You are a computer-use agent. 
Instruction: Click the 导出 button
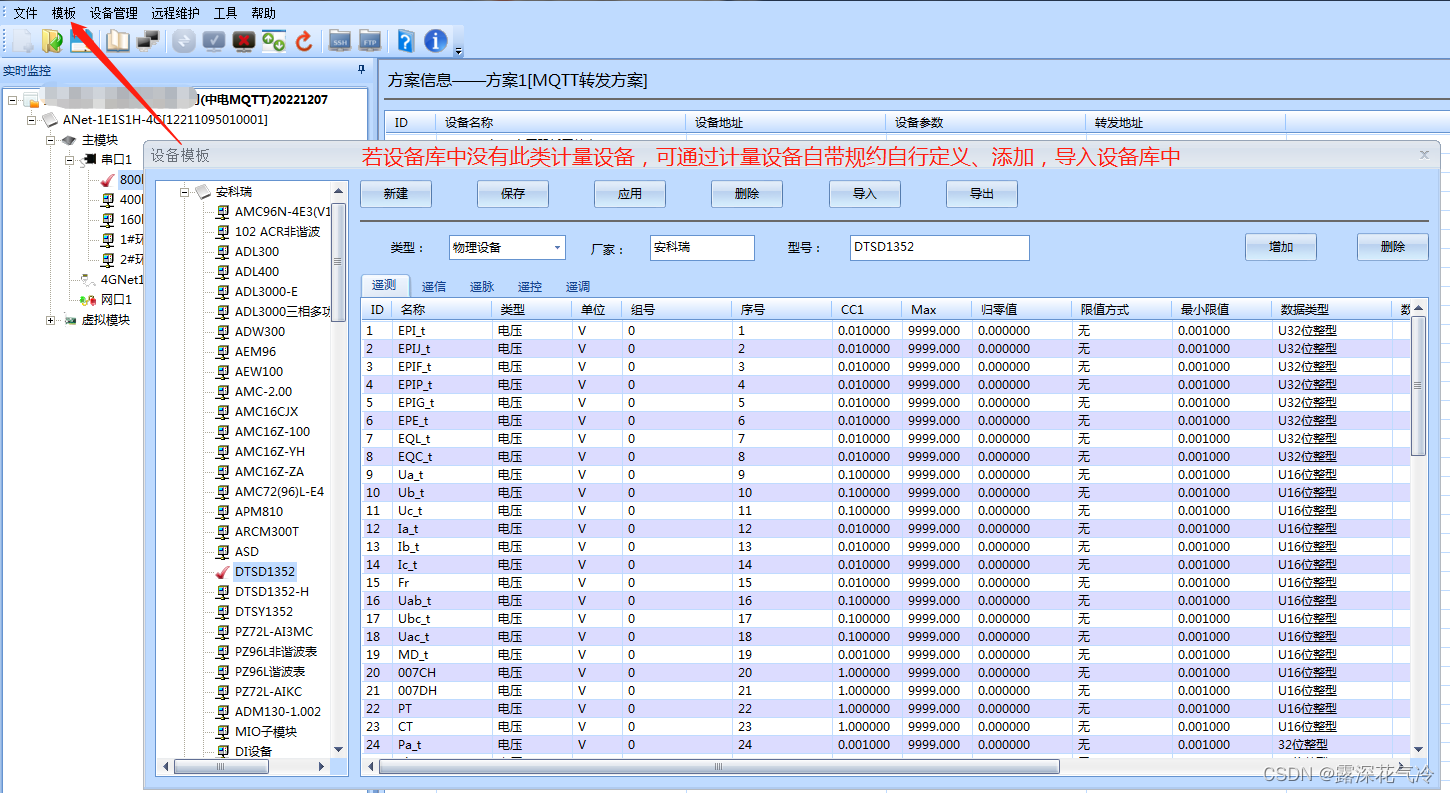(x=982, y=194)
